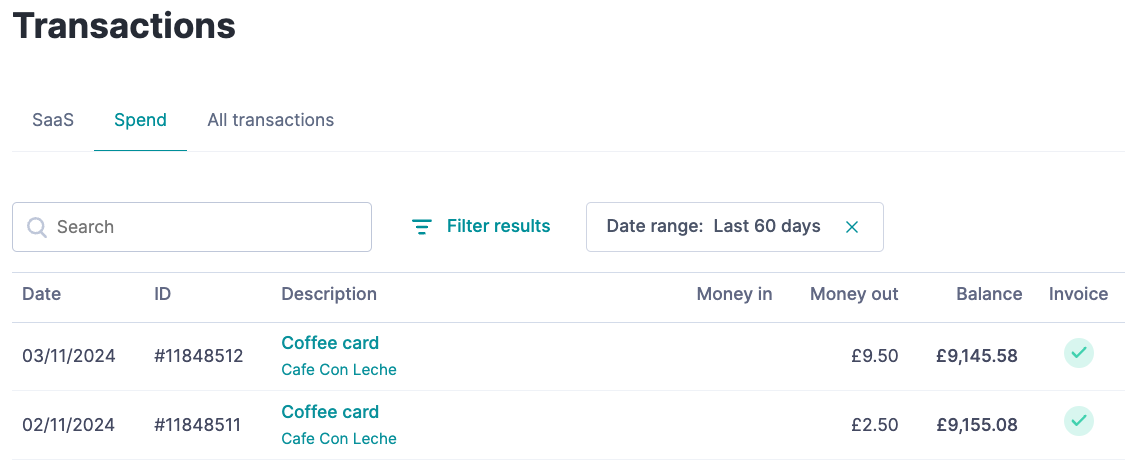The image size is (1138, 471).
Task: Open the All transactions tab
Action: [271, 120]
